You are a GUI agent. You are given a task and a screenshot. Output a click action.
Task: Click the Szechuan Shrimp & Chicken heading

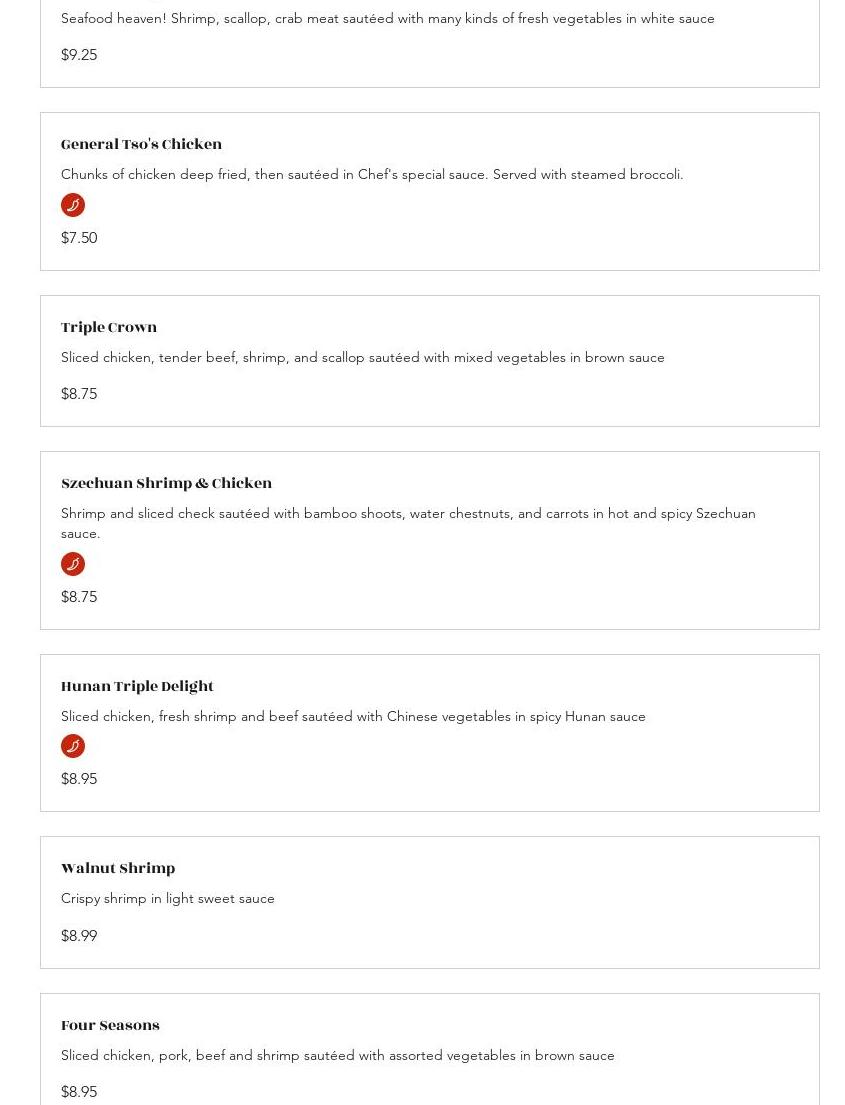tap(166, 484)
